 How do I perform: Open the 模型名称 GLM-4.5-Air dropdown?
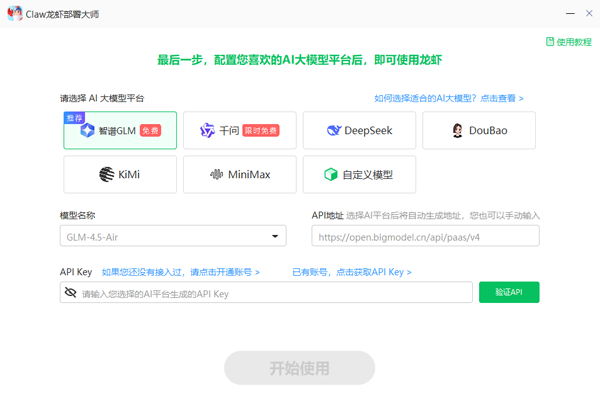(172, 236)
